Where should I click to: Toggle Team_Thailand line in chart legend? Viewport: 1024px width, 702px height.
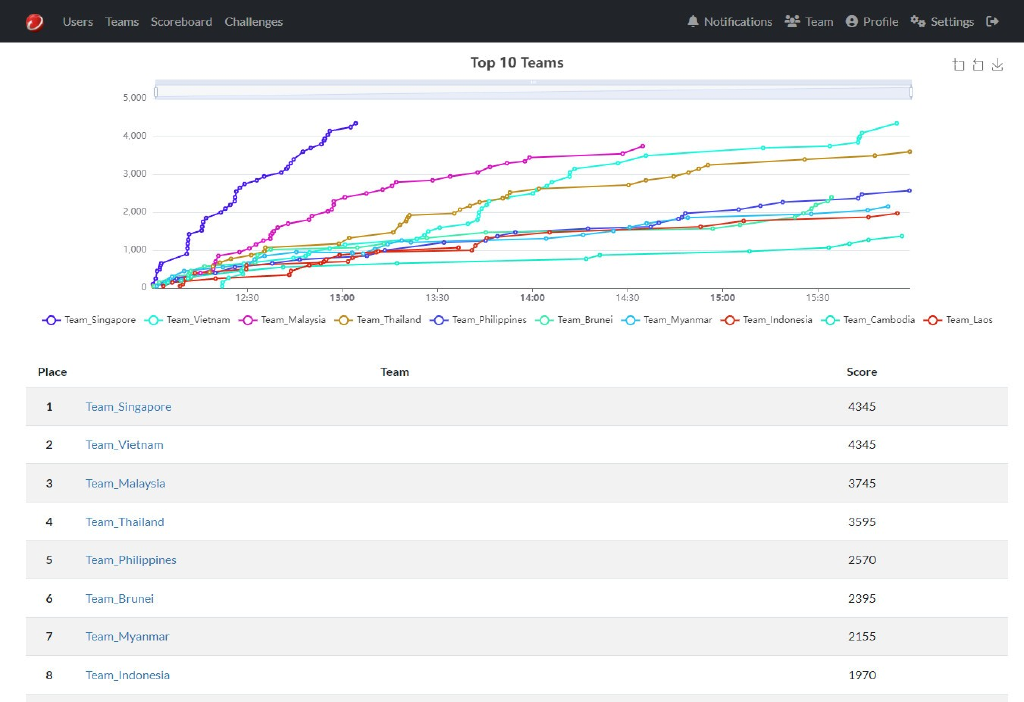[x=378, y=320]
